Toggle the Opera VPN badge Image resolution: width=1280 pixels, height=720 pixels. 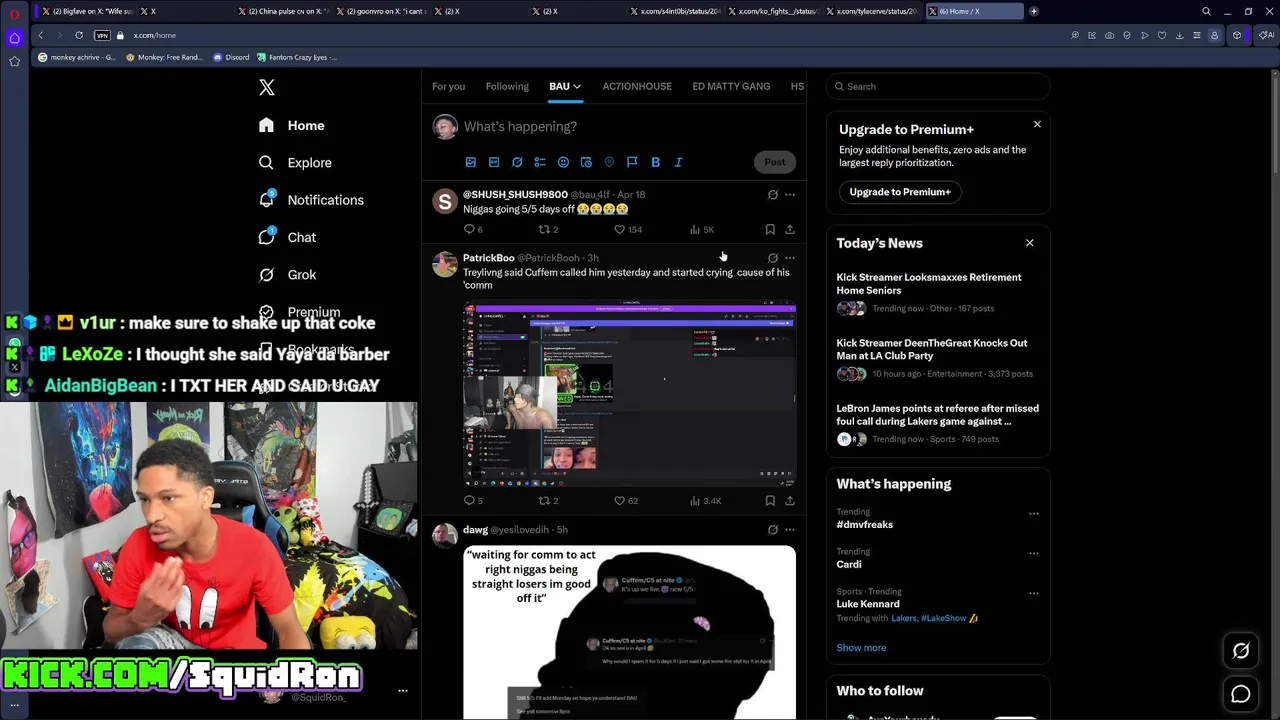pyautogui.click(x=102, y=35)
